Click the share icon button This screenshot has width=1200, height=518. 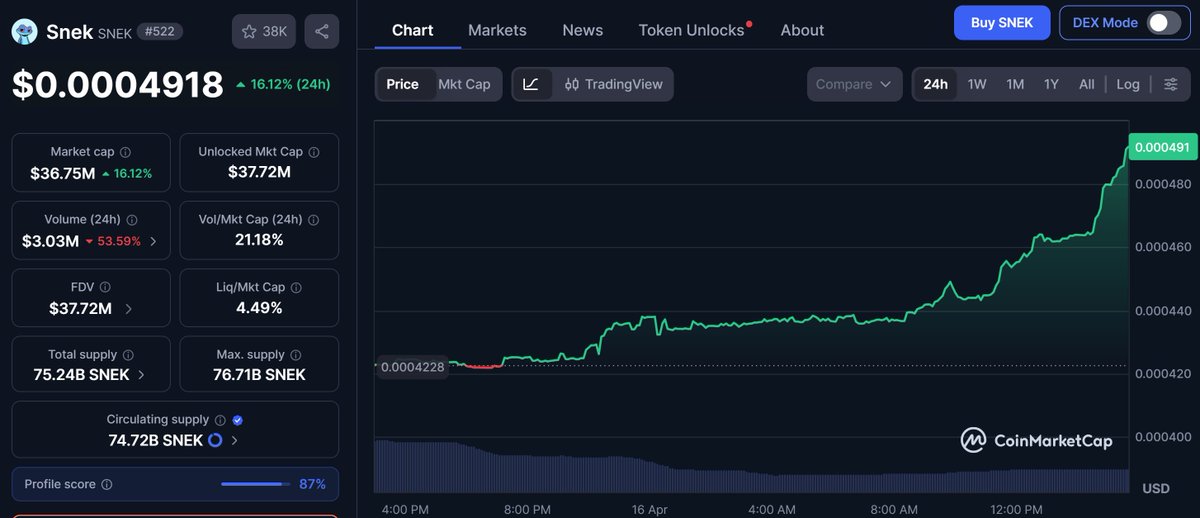[321, 32]
